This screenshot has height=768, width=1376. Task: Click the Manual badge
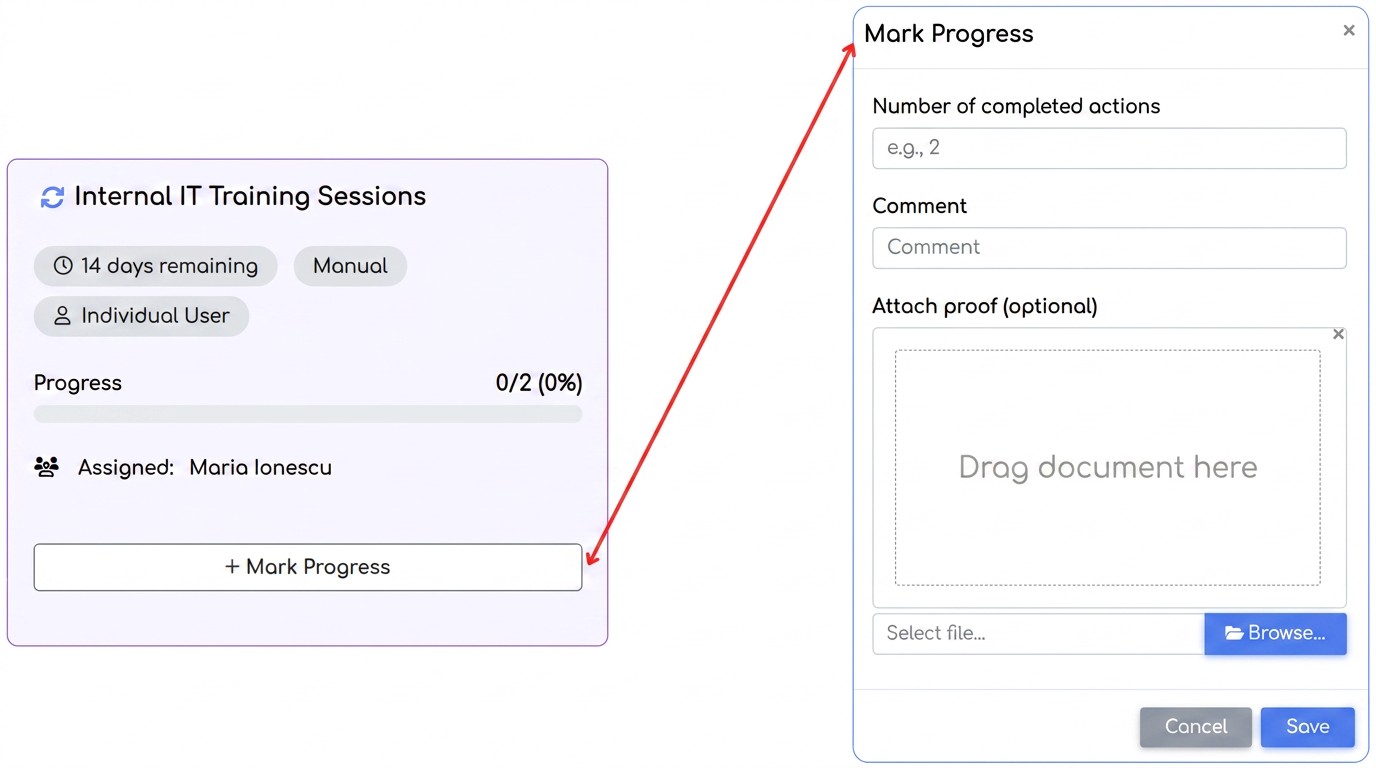350,266
